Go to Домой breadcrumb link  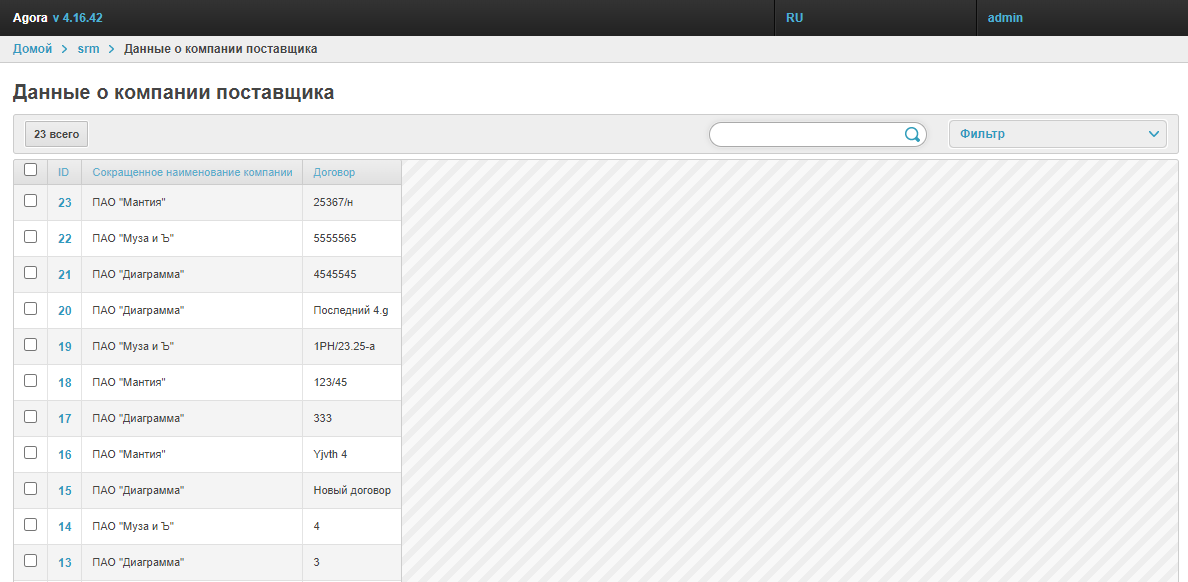click(x=32, y=49)
